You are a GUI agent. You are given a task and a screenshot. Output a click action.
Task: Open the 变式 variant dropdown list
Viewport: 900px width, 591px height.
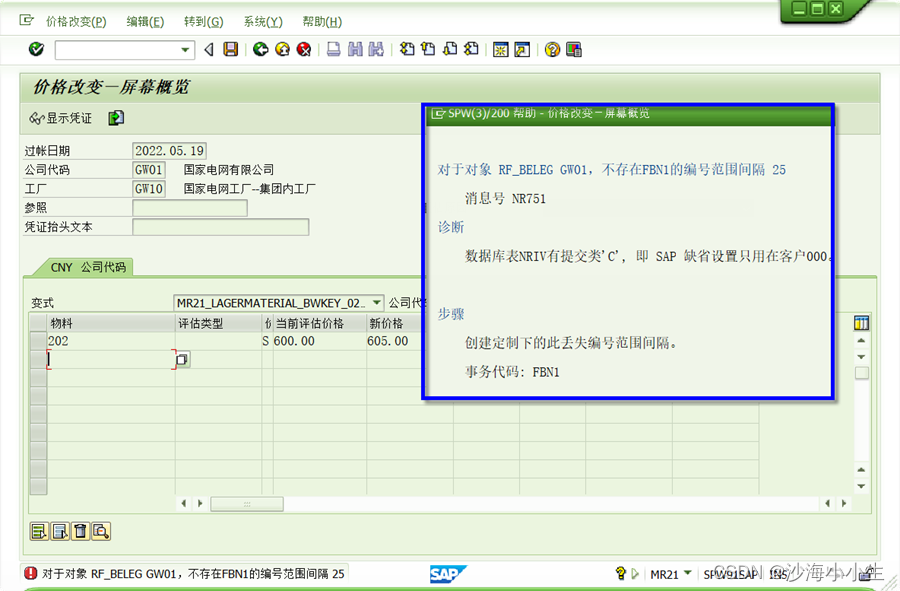point(378,302)
